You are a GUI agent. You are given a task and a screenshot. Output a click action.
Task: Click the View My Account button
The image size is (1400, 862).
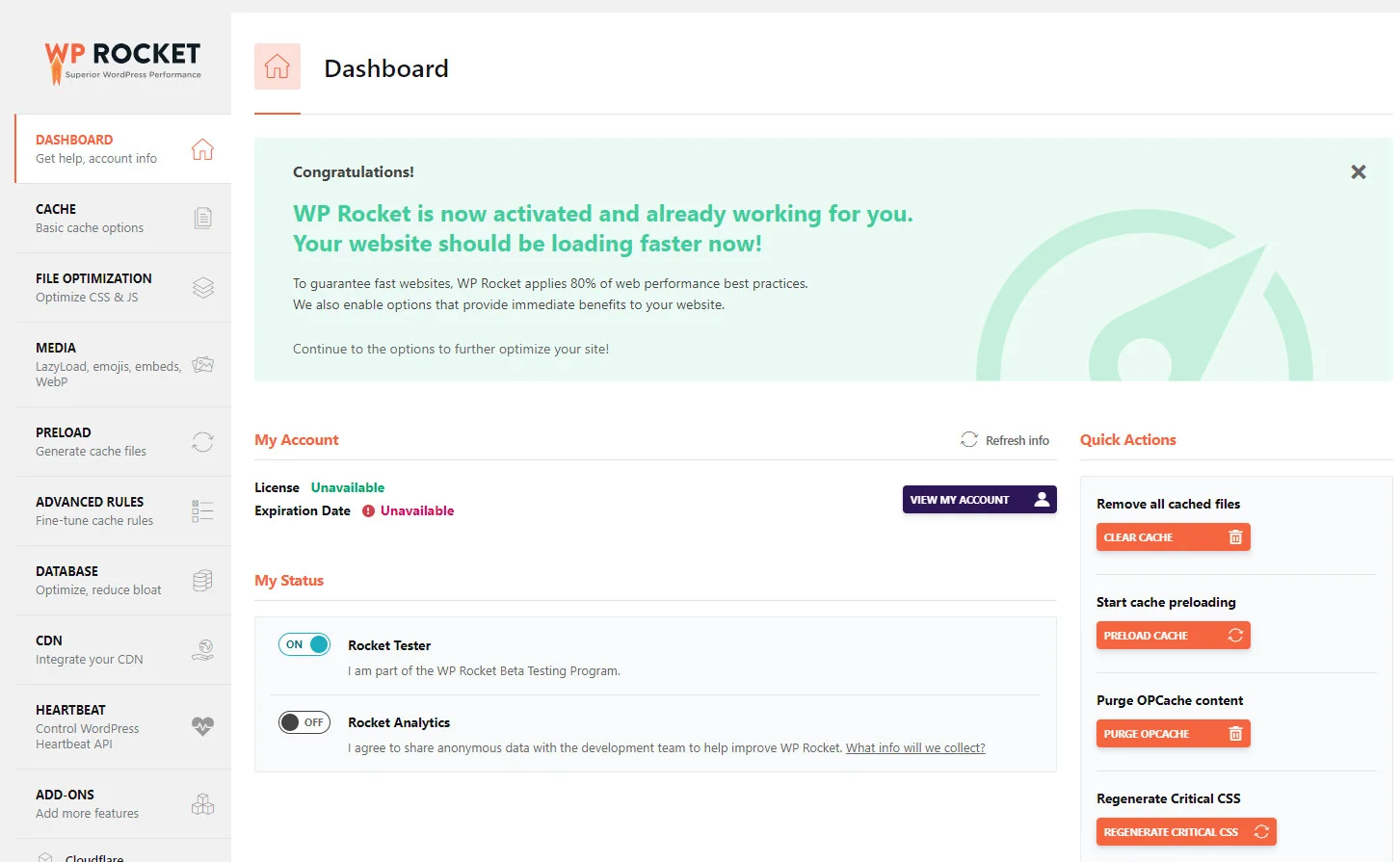click(980, 499)
